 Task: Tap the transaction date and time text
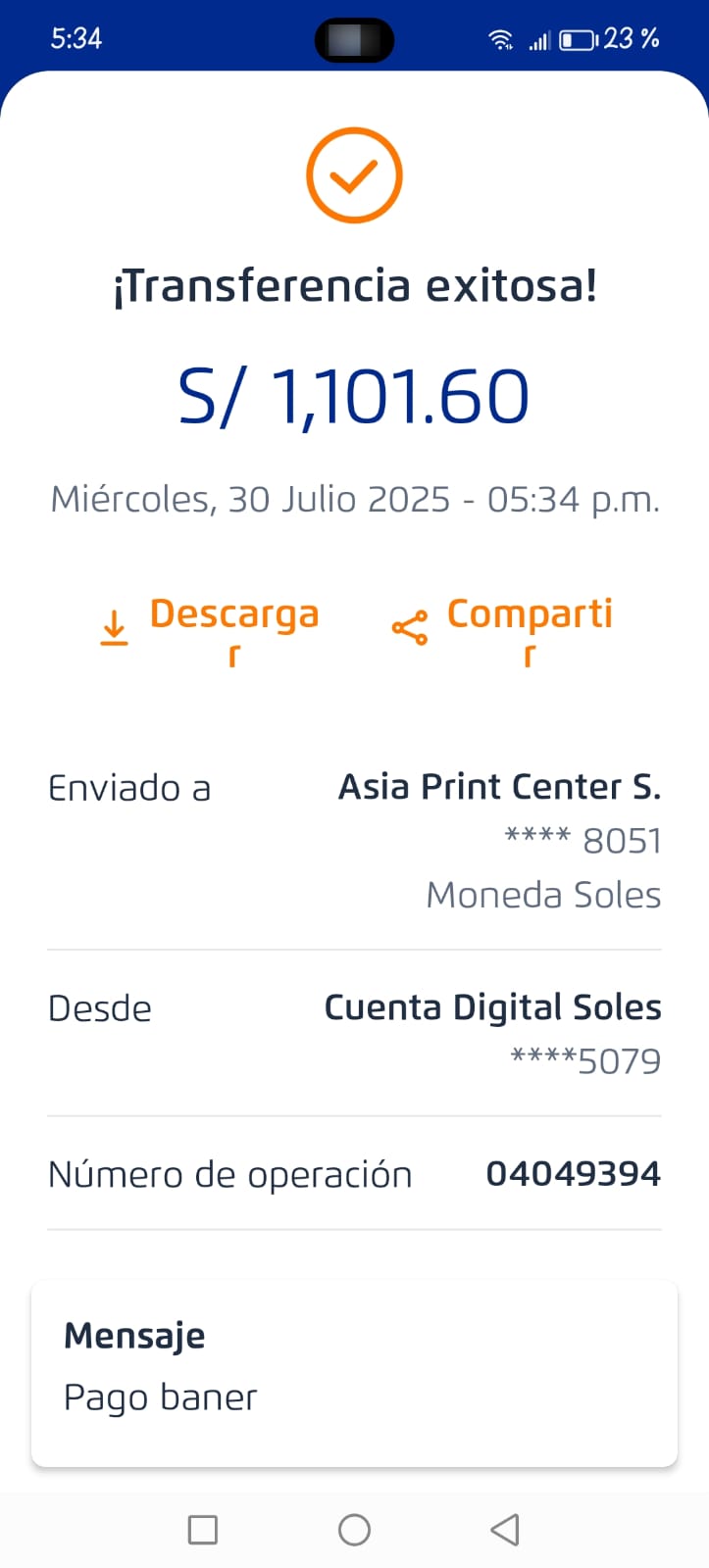354,500
